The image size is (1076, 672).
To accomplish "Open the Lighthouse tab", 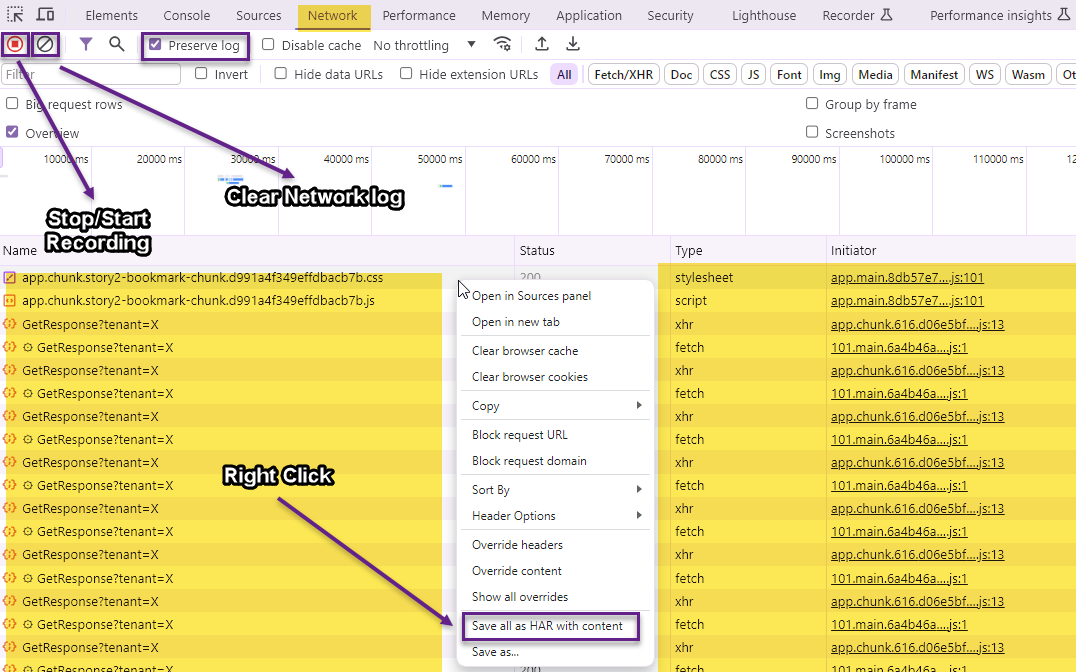I will point(764,15).
